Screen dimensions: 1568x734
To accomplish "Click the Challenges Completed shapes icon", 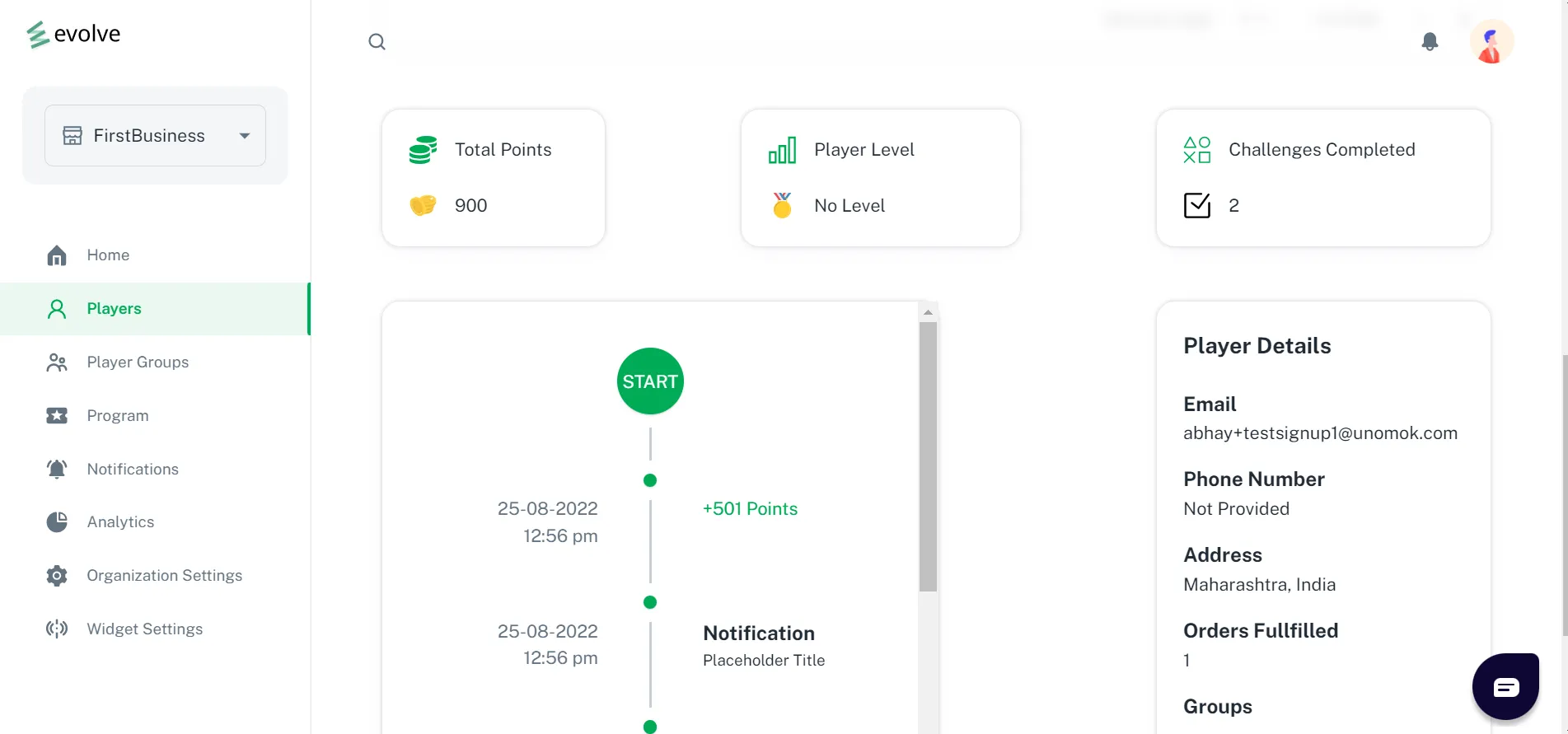I will coord(1196,150).
